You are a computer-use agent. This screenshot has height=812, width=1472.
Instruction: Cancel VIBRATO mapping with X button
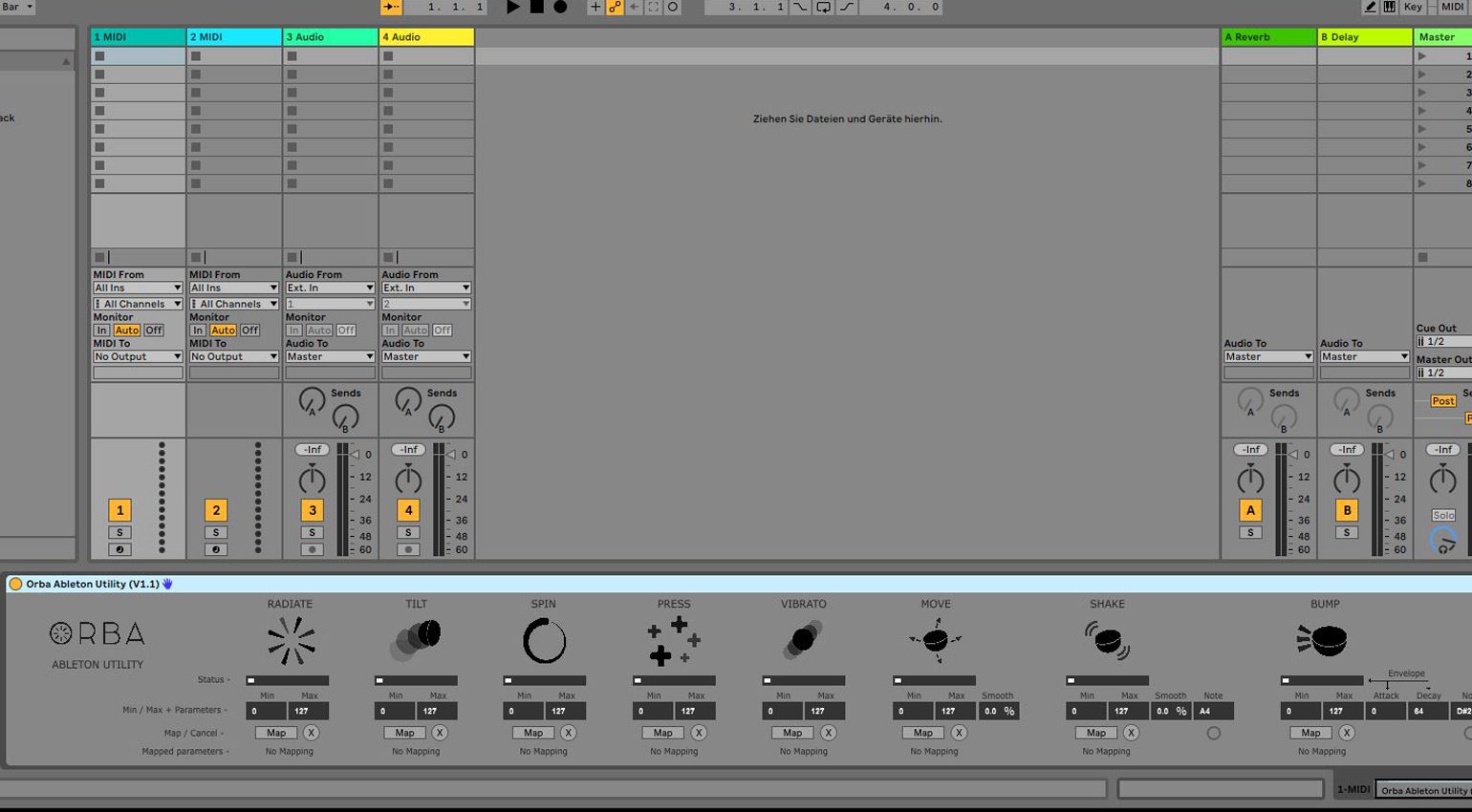coord(829,733)
